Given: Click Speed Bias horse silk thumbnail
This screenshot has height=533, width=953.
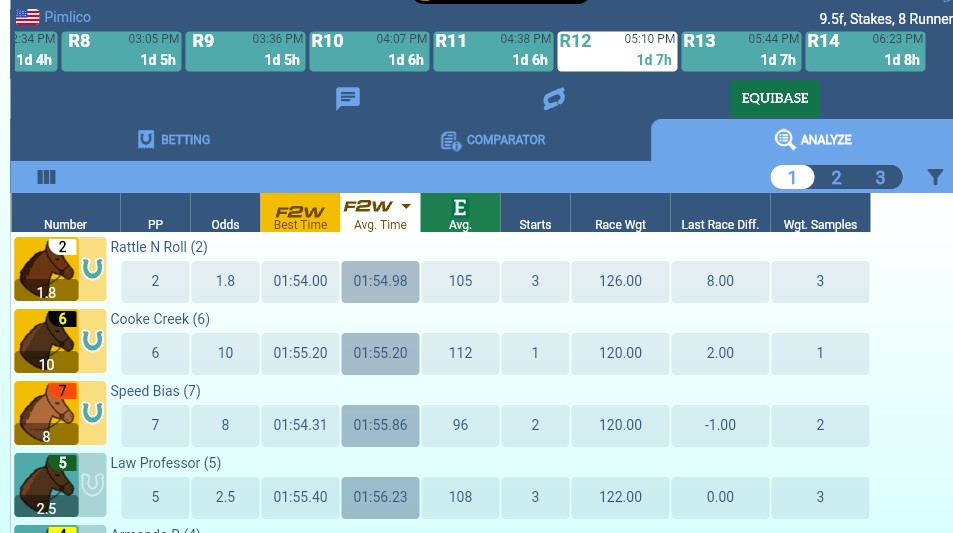Looking at the screenshot, I should pyautogui.click(x=46, y=413).
